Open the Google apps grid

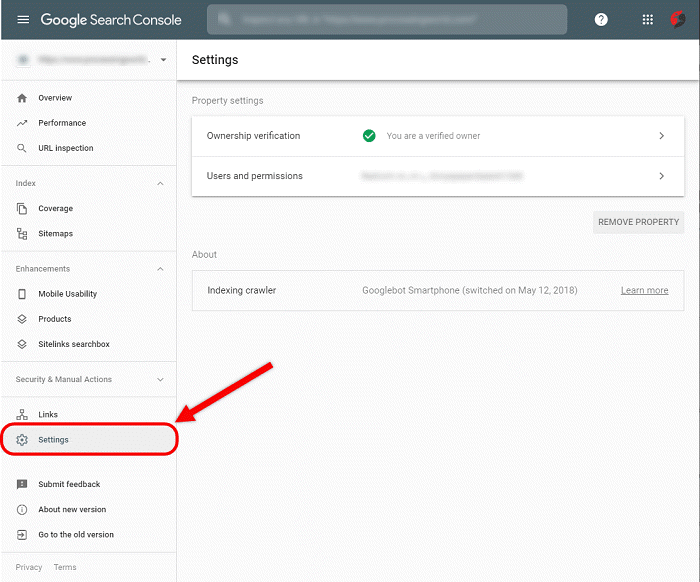647,20
